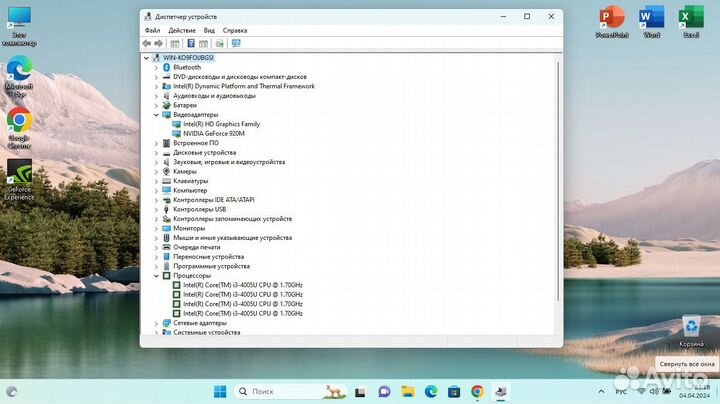Viewport: 720px width, 404px height.
Task: Expand the Мониторы category
Action: (x=156, y=228)
